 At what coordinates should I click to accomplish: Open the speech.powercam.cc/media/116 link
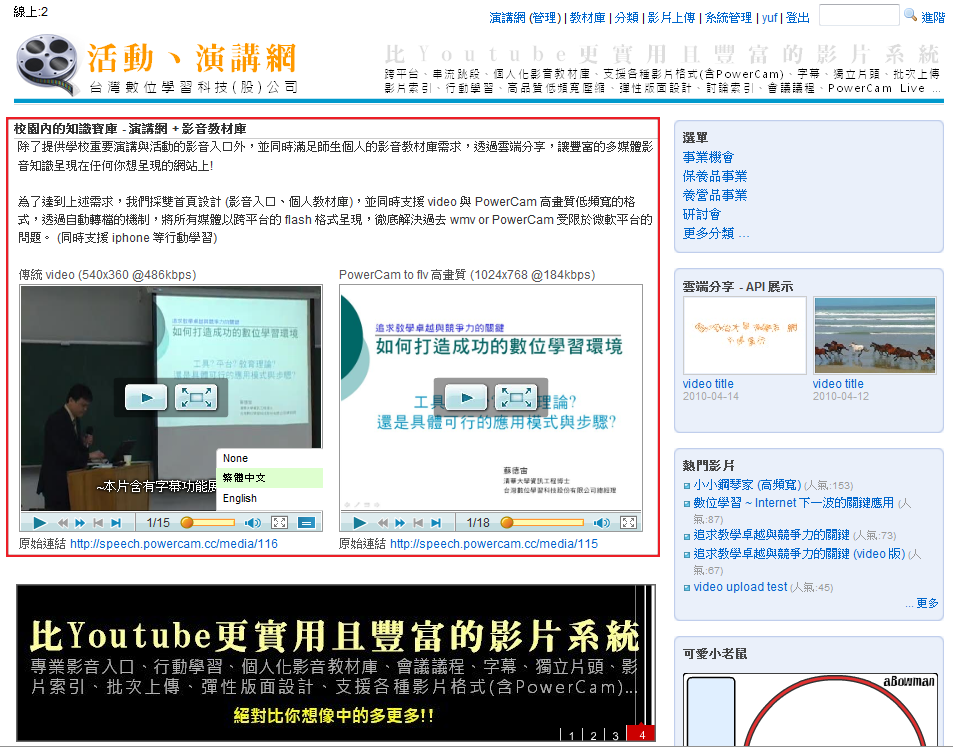(174, 544)
